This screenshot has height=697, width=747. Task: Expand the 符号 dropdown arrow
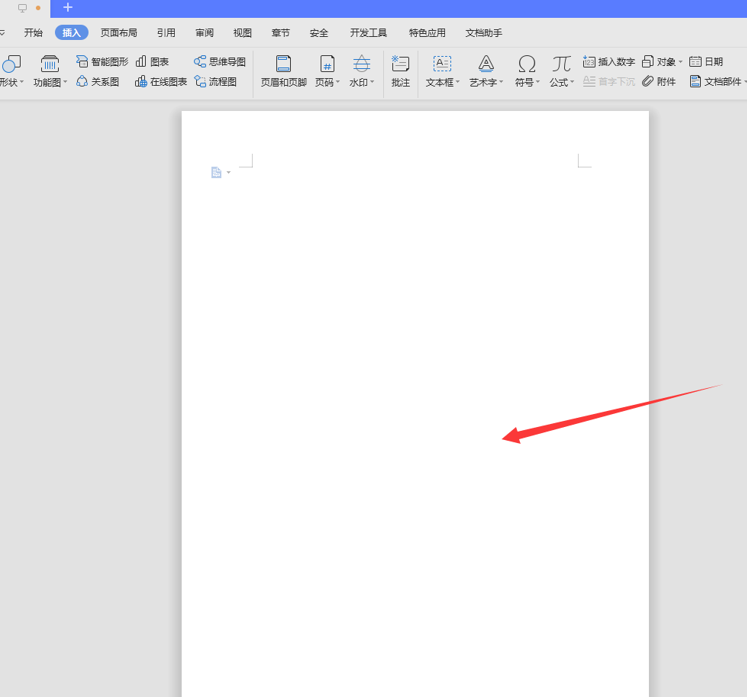pos(538,82)
